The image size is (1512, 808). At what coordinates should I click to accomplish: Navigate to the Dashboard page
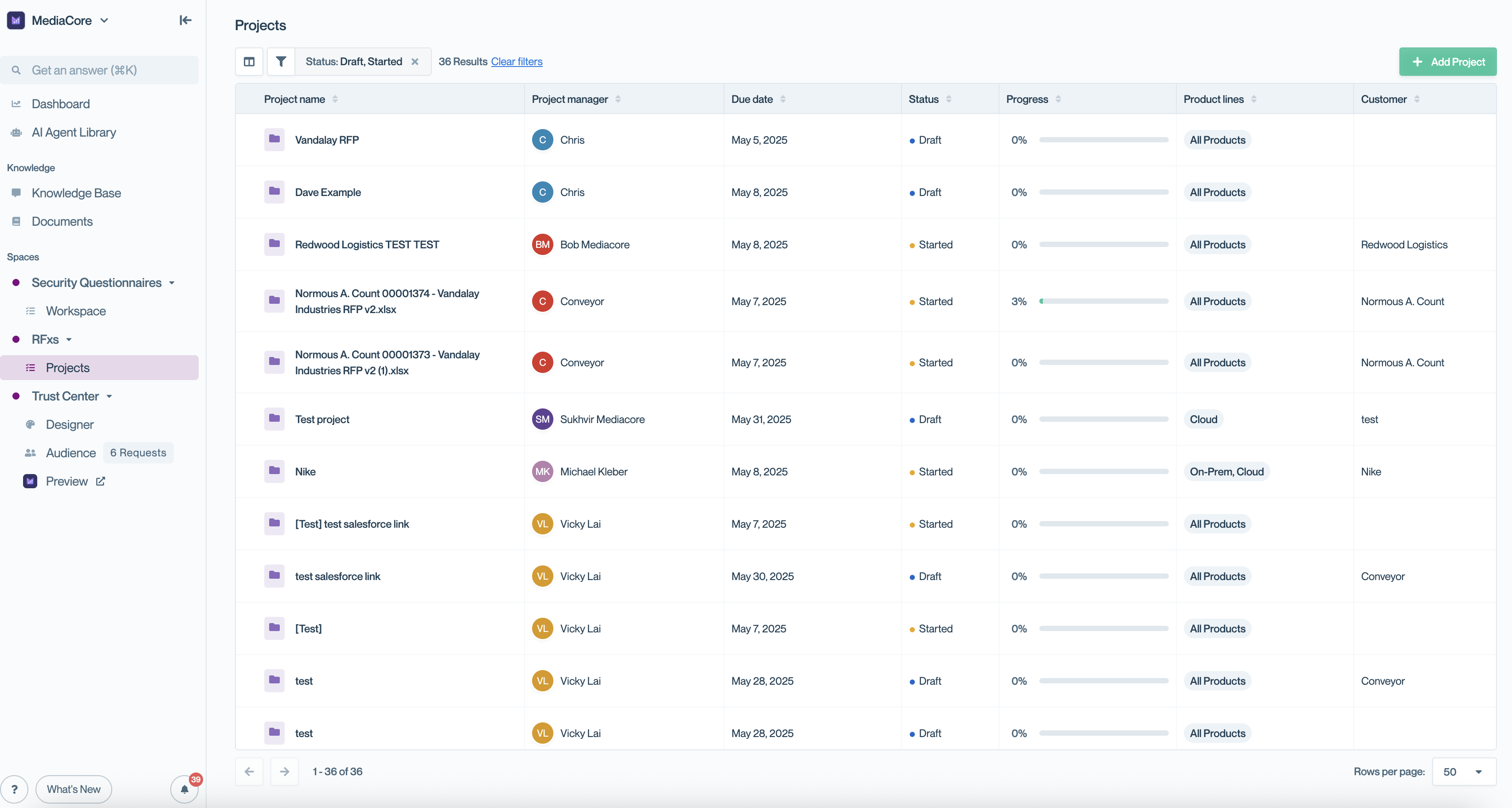coord(60,104)
